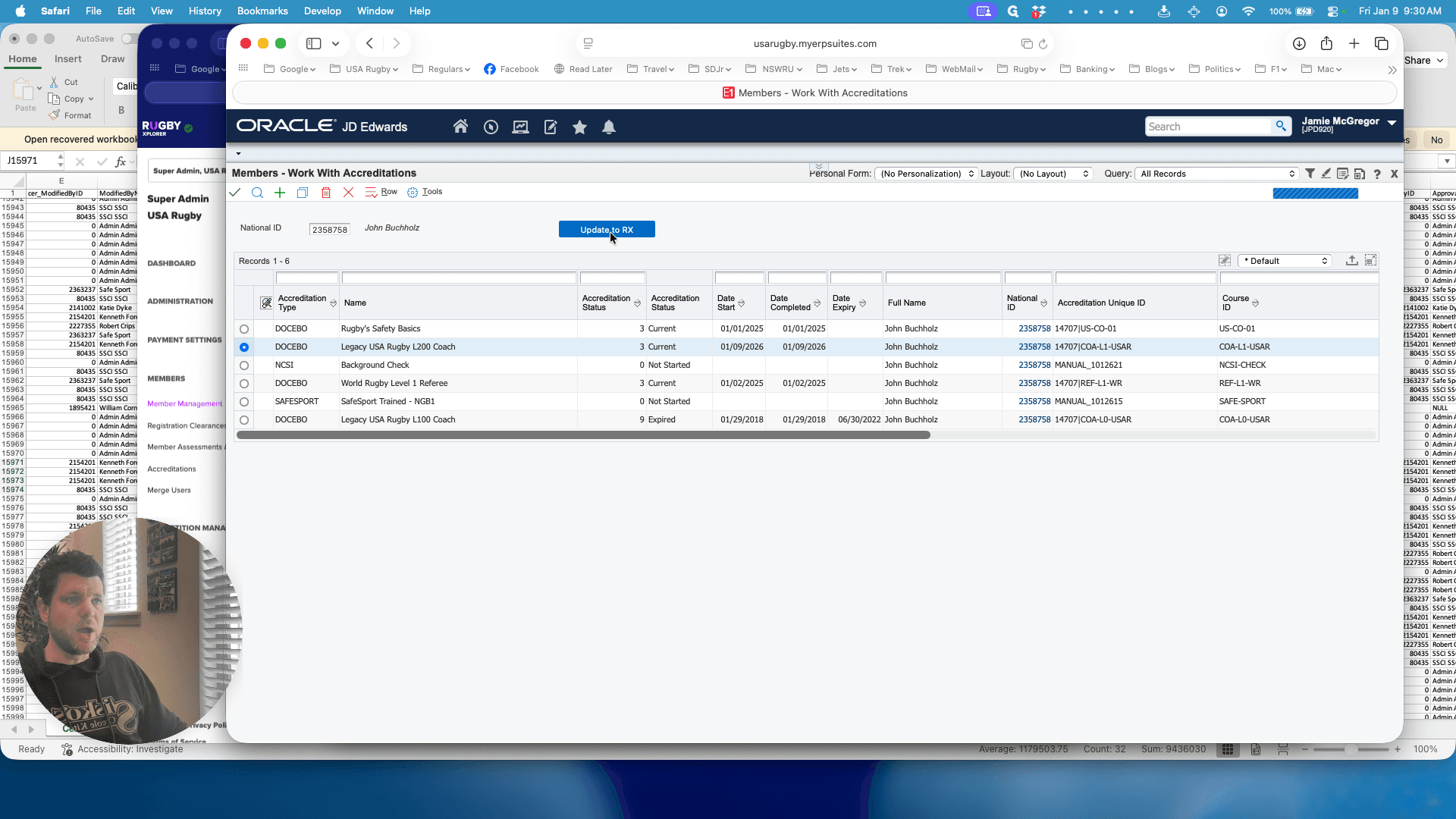
Task: Open the Row menu
Action: [x=381, y=192]
